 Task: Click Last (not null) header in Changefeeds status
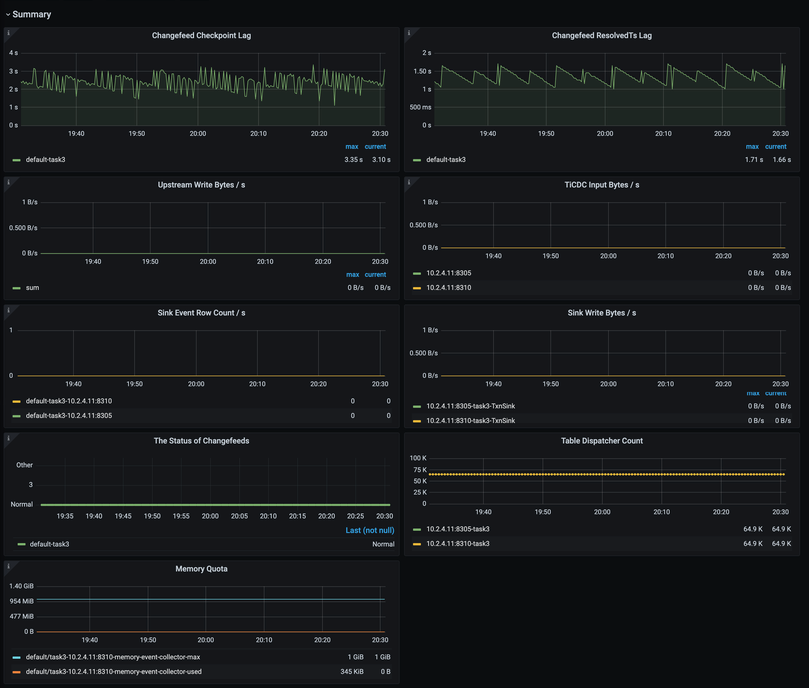(x=369, y=531)
